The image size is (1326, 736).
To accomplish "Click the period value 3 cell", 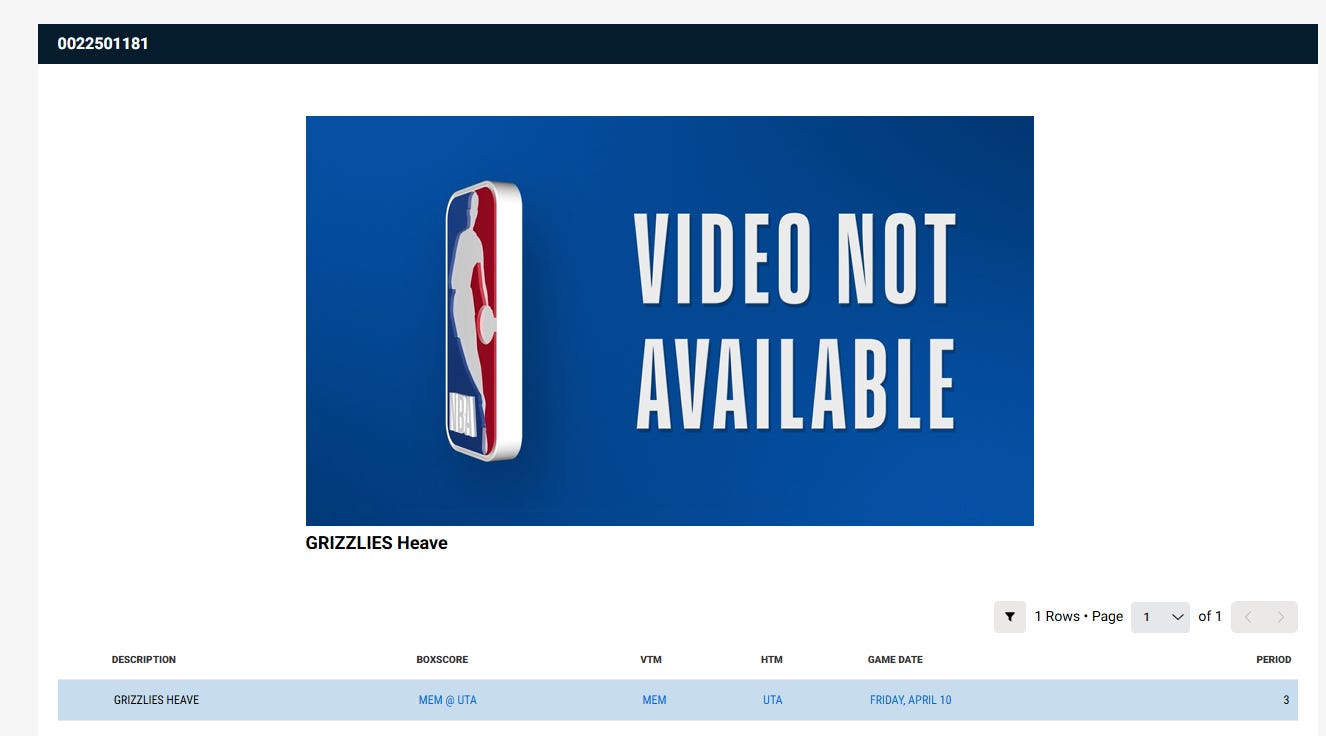I will click(1286, 700).
